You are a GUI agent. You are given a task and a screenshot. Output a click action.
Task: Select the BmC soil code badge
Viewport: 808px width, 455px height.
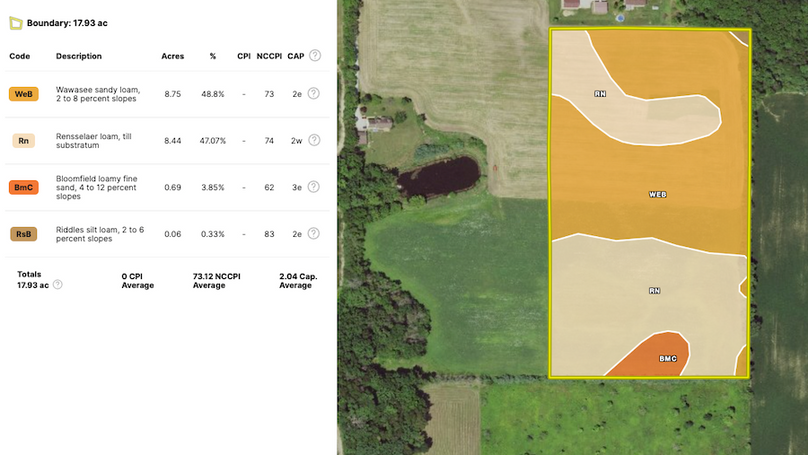[x=24, y=187]
